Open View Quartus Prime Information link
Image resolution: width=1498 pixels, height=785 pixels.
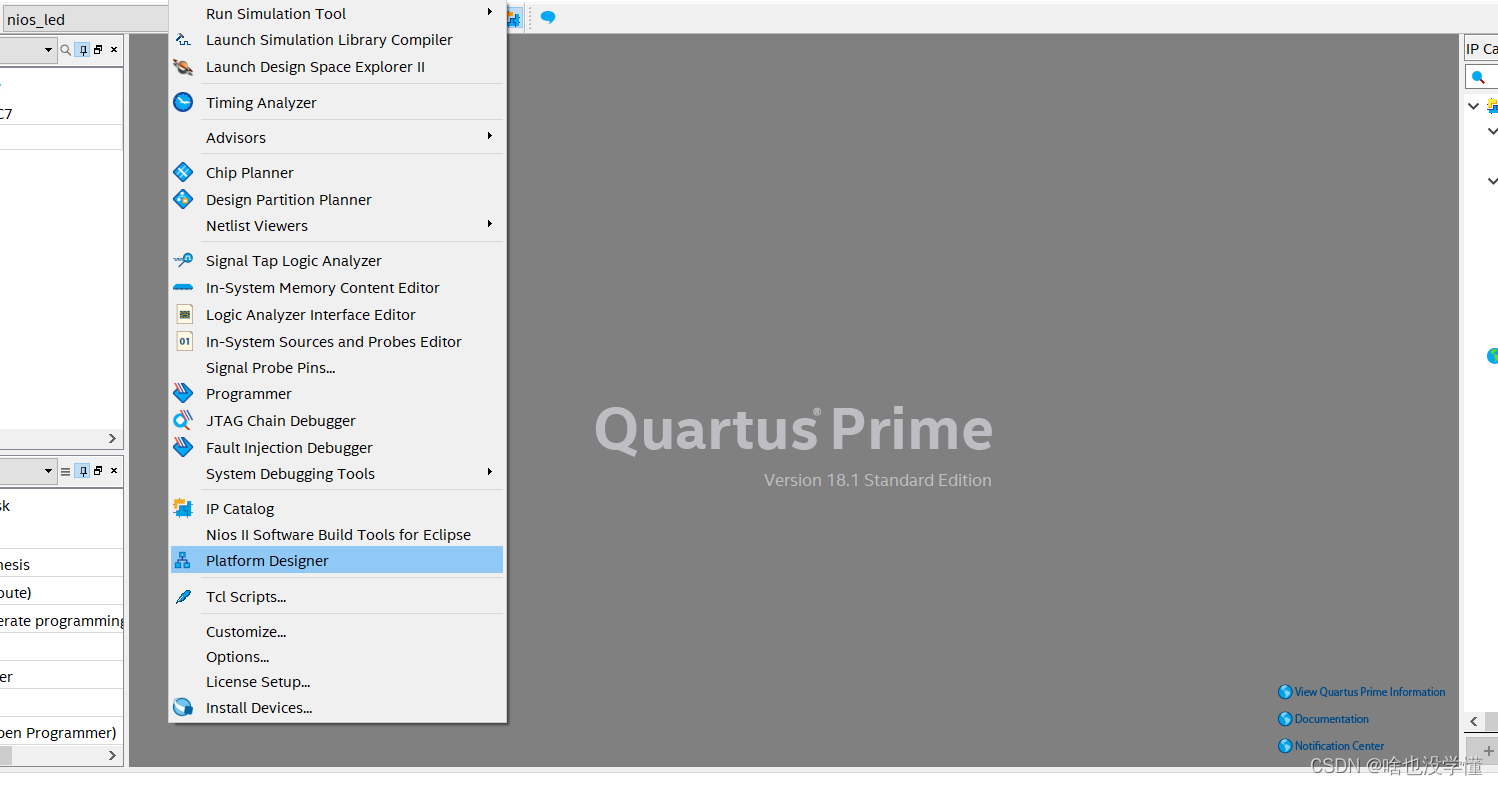(x=1361, y=692)
